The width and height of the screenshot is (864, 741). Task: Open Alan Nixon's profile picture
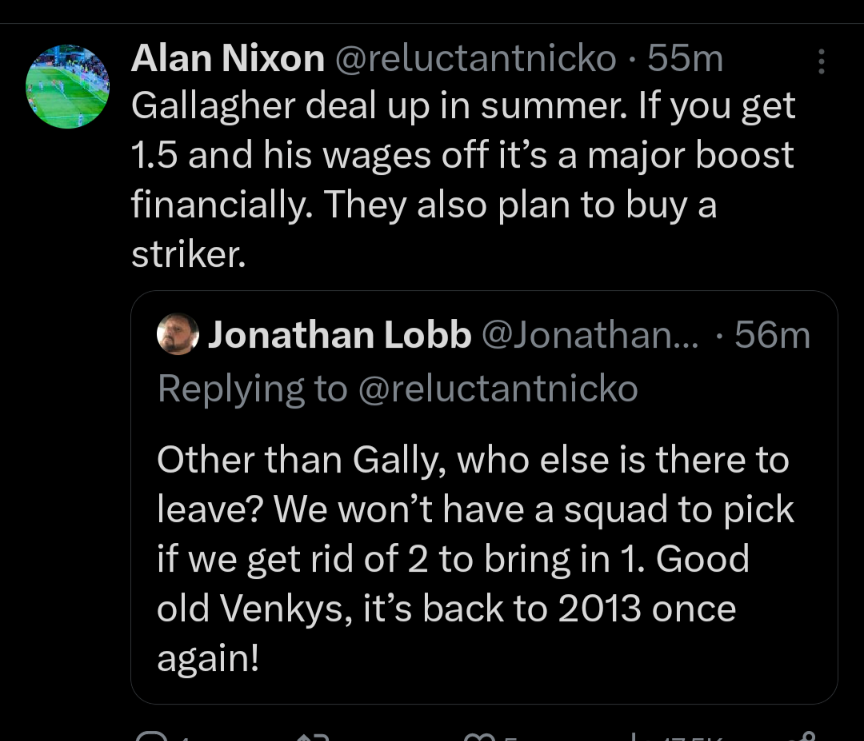(67, 86)
